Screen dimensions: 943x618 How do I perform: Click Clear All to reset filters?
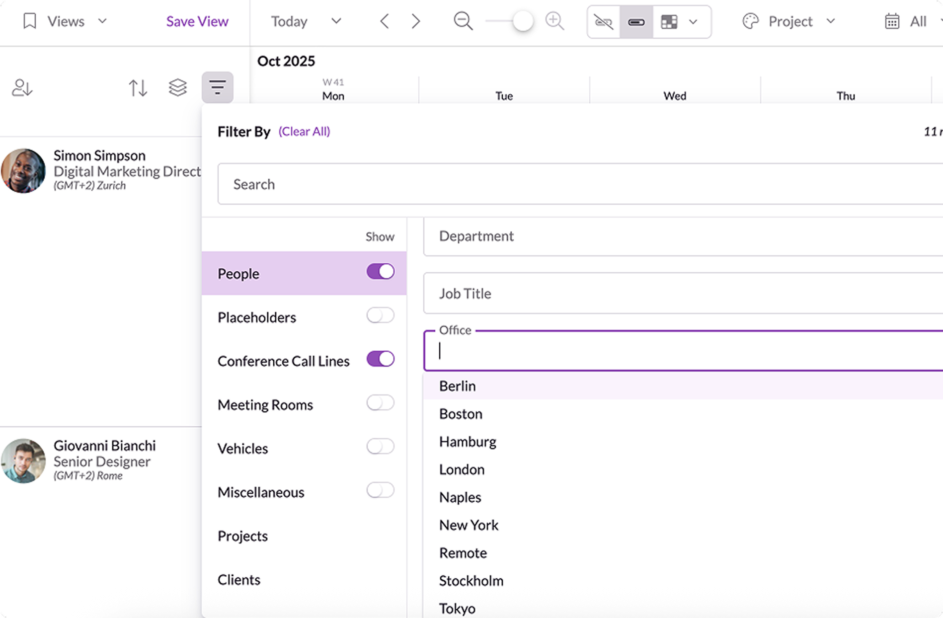pyautogui.click(x=304, y=131)
